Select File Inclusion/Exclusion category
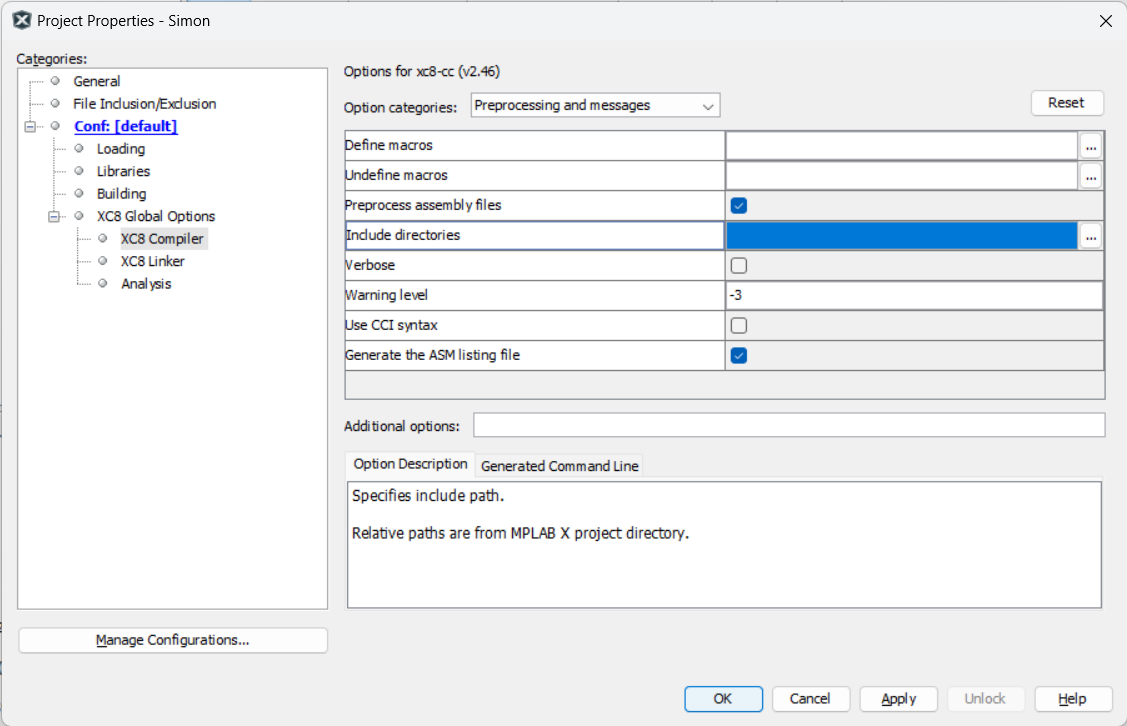The height and width of the screenshot is (726, 1127). [144, 104]
